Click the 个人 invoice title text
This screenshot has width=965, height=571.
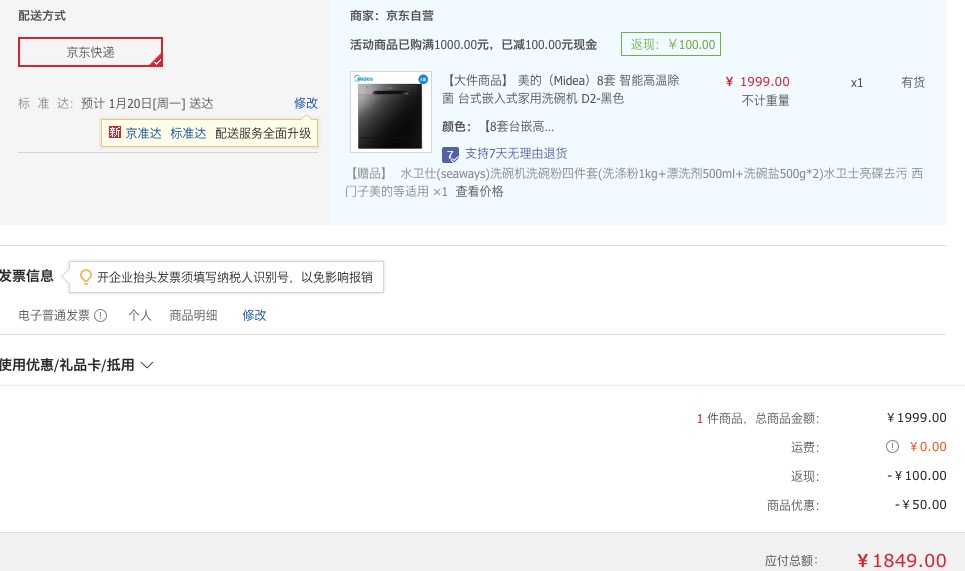tap(140, 316)
